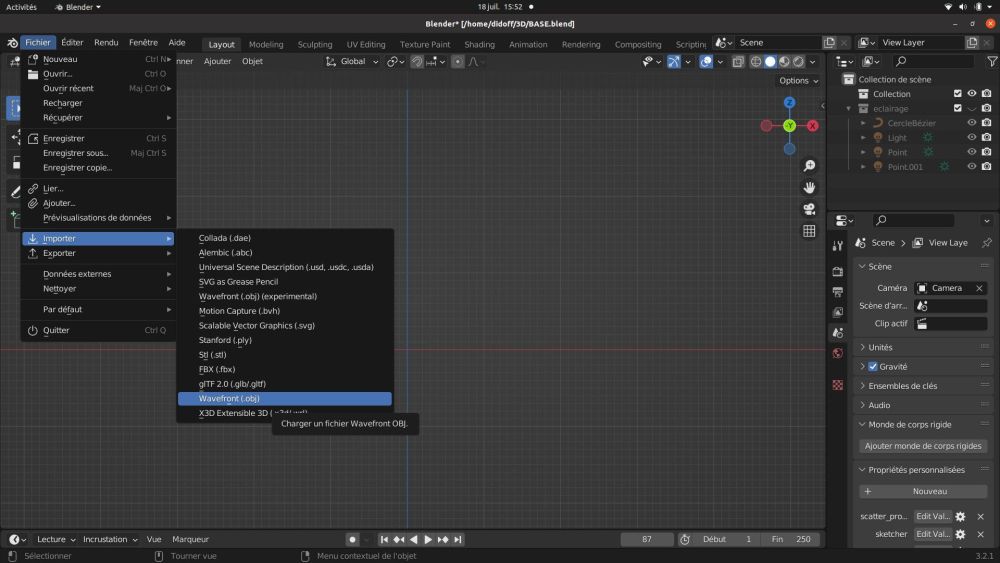Toggle the Gravité checkbox
Viewport: 1000px width, 563px height.
873,367
